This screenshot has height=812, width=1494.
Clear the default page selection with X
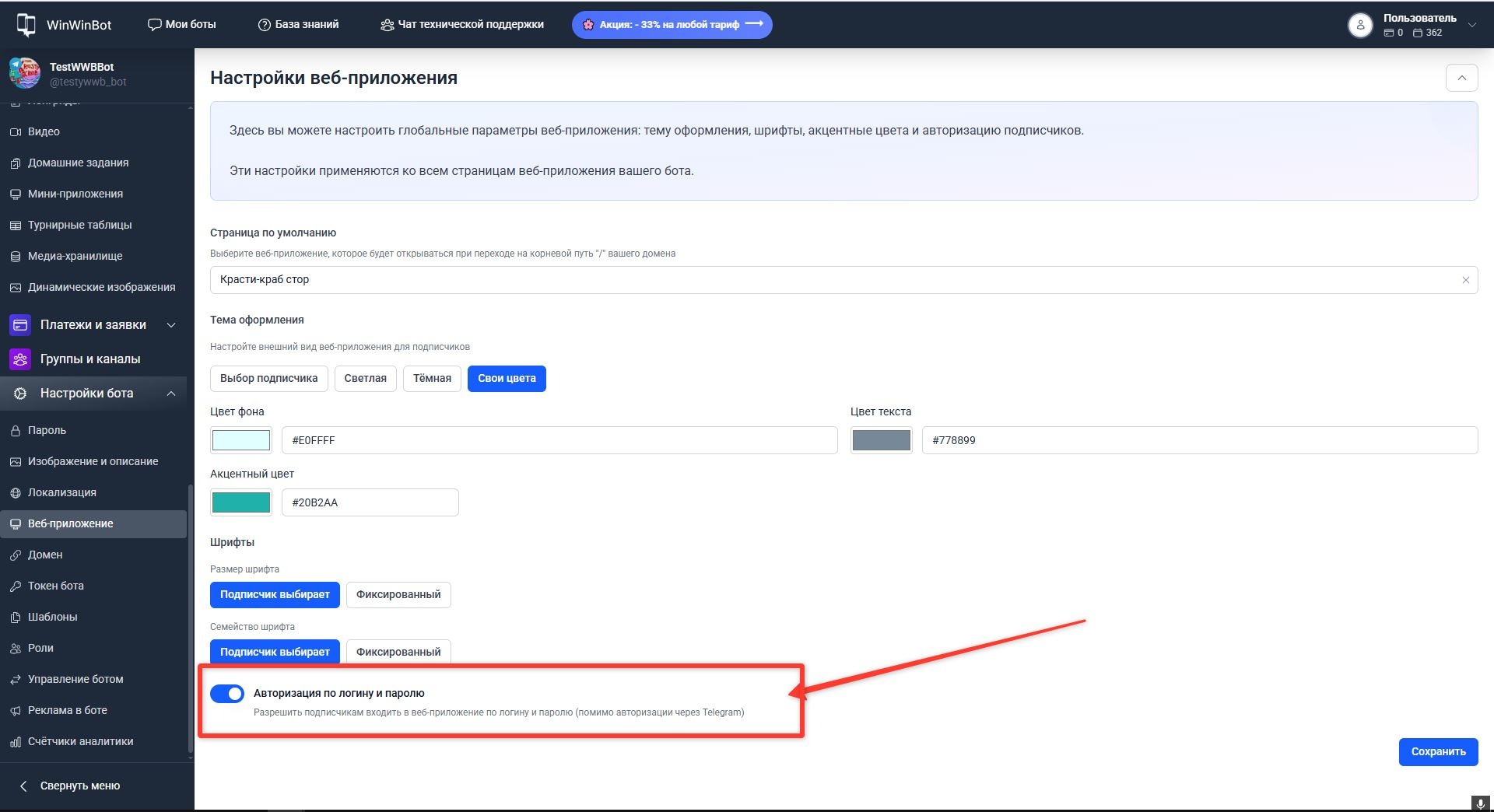1465,280
